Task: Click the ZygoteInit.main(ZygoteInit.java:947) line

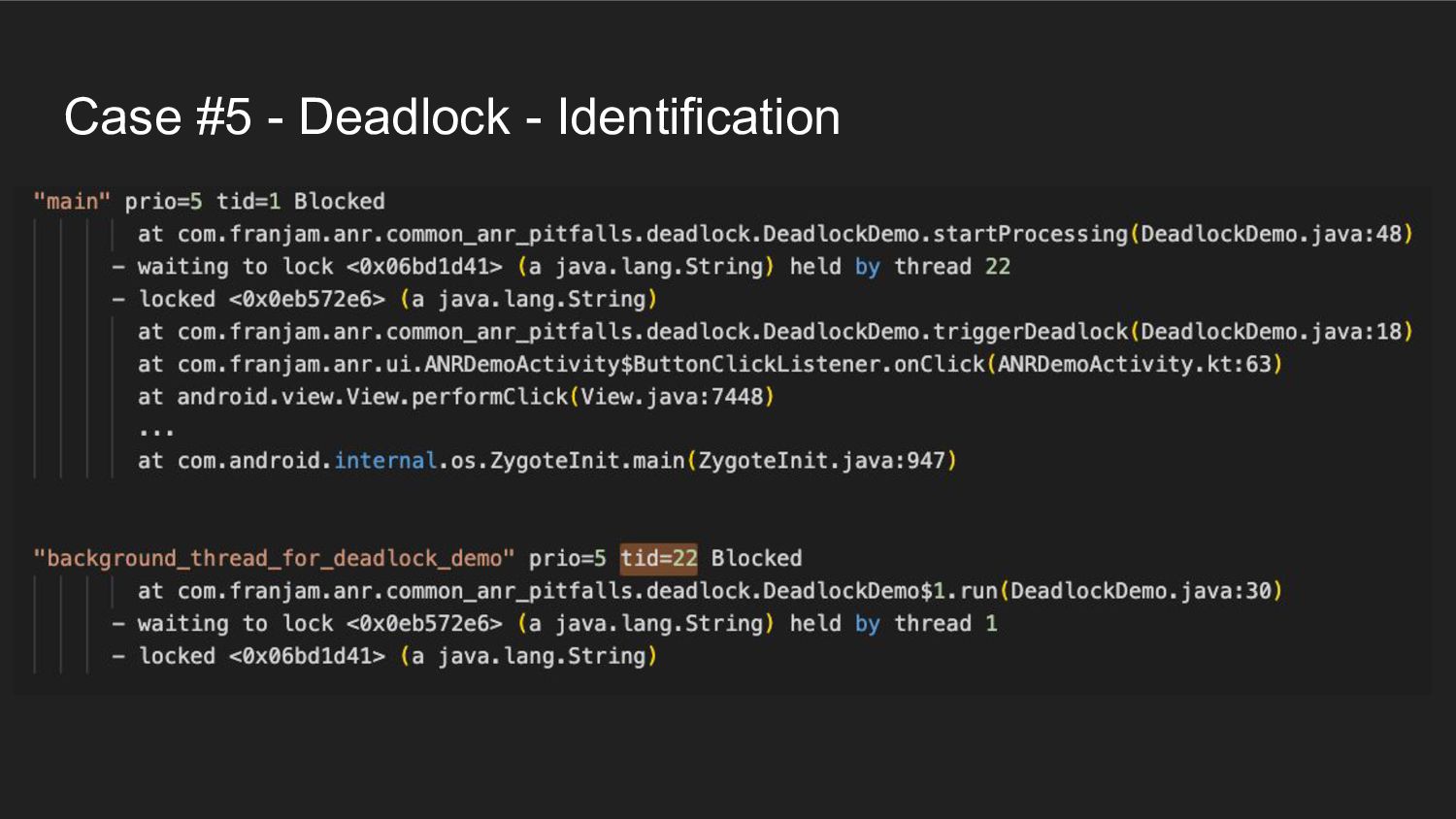Action: tap(547, 460)
